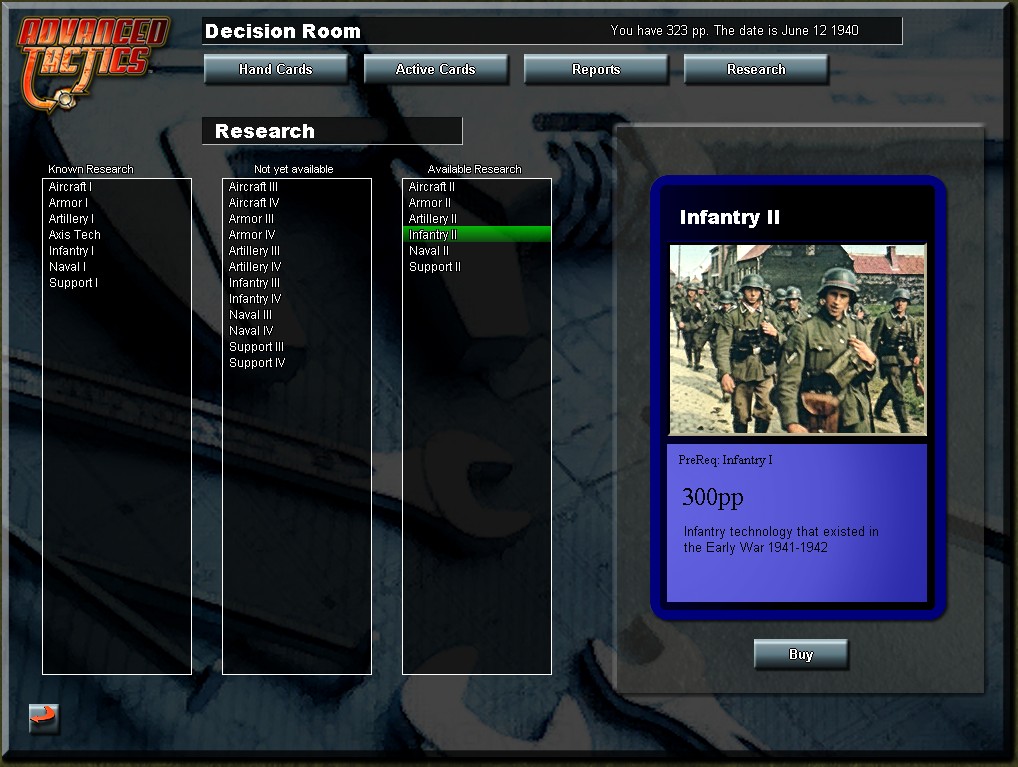Screen dimensions: 1018x767
Task: Click the Infantry II card soldier image
Action: point(797,339)
